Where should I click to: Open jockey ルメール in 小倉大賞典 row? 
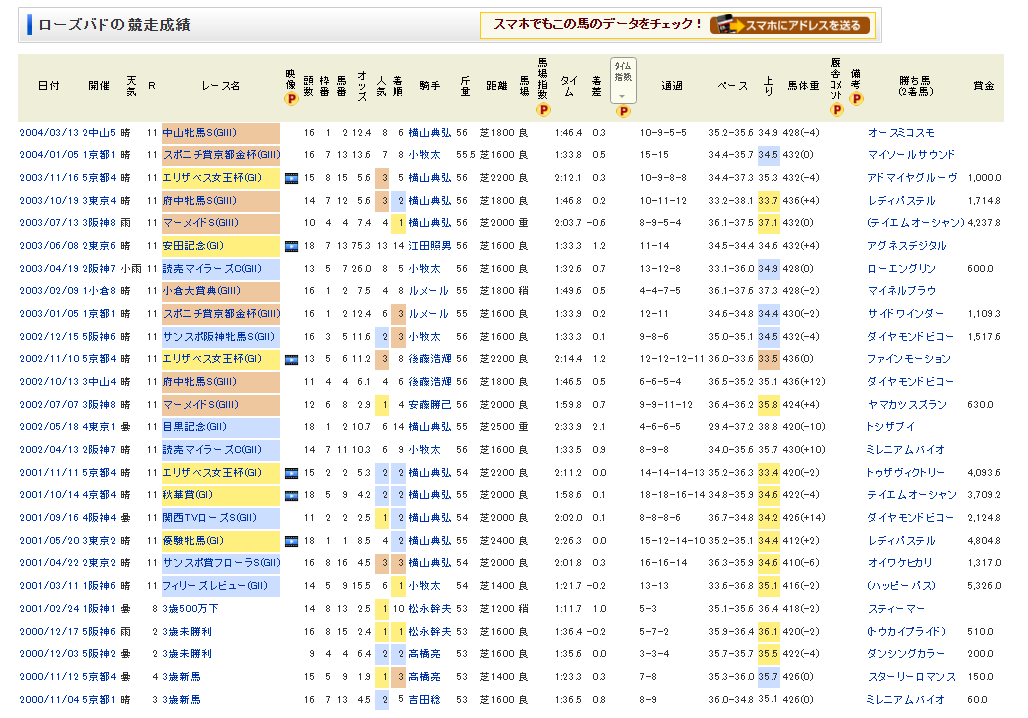(x=429, y=291)
